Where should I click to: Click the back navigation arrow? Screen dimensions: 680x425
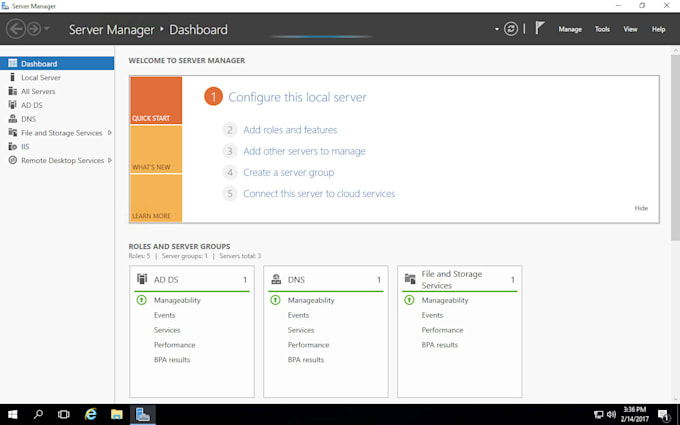coord(16,29)
